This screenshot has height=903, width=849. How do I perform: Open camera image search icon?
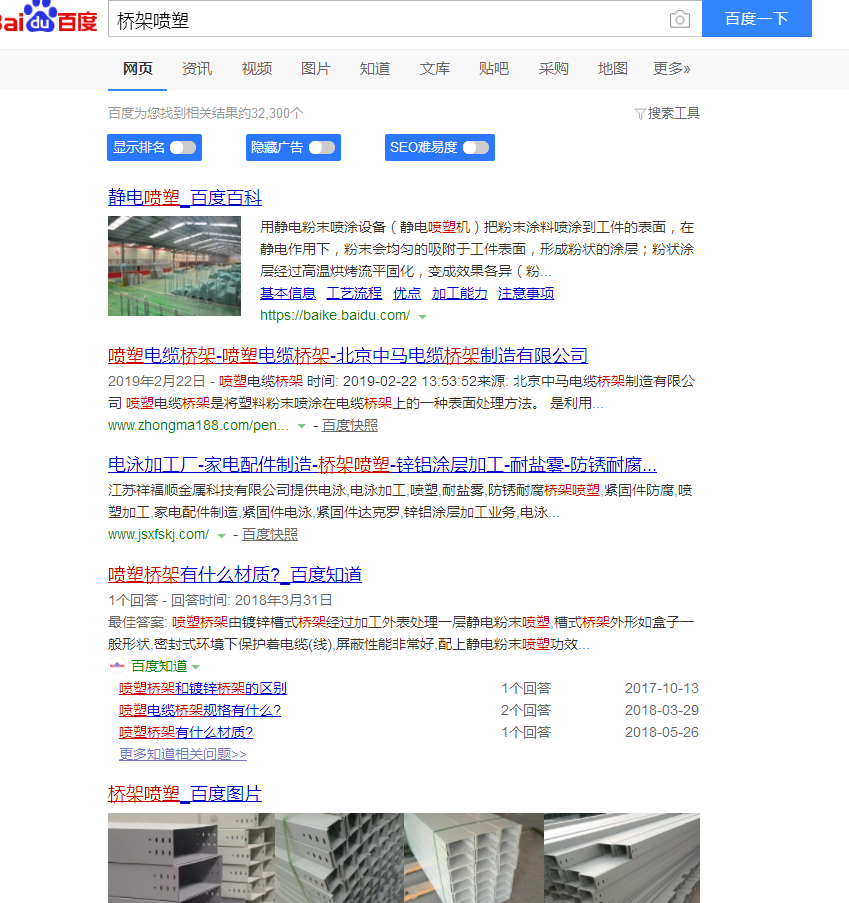point(680,19)
